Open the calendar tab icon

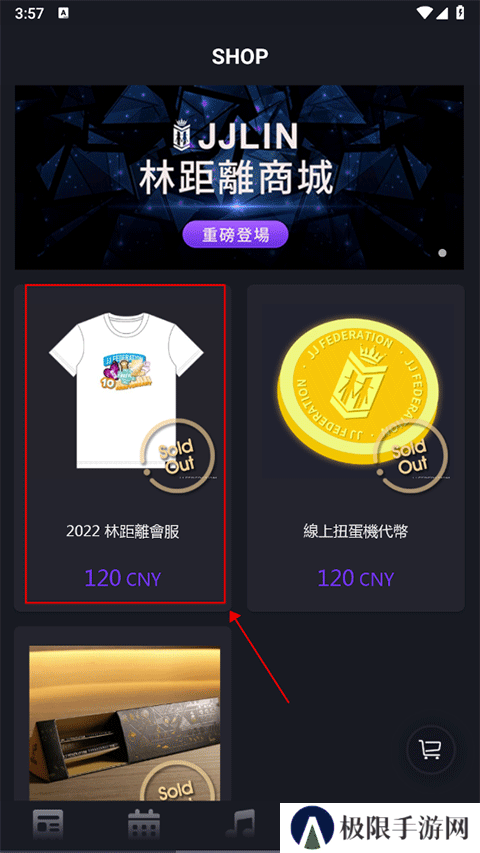click(144, 824)
